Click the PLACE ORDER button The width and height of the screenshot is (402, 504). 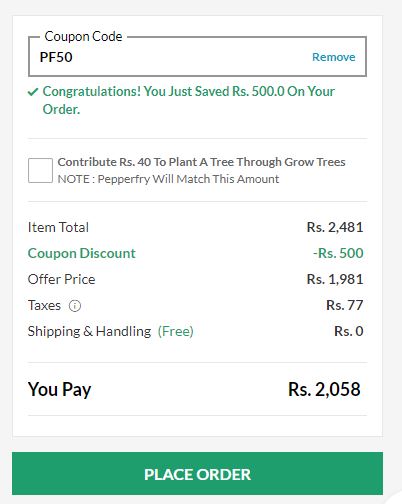(197, 473)
